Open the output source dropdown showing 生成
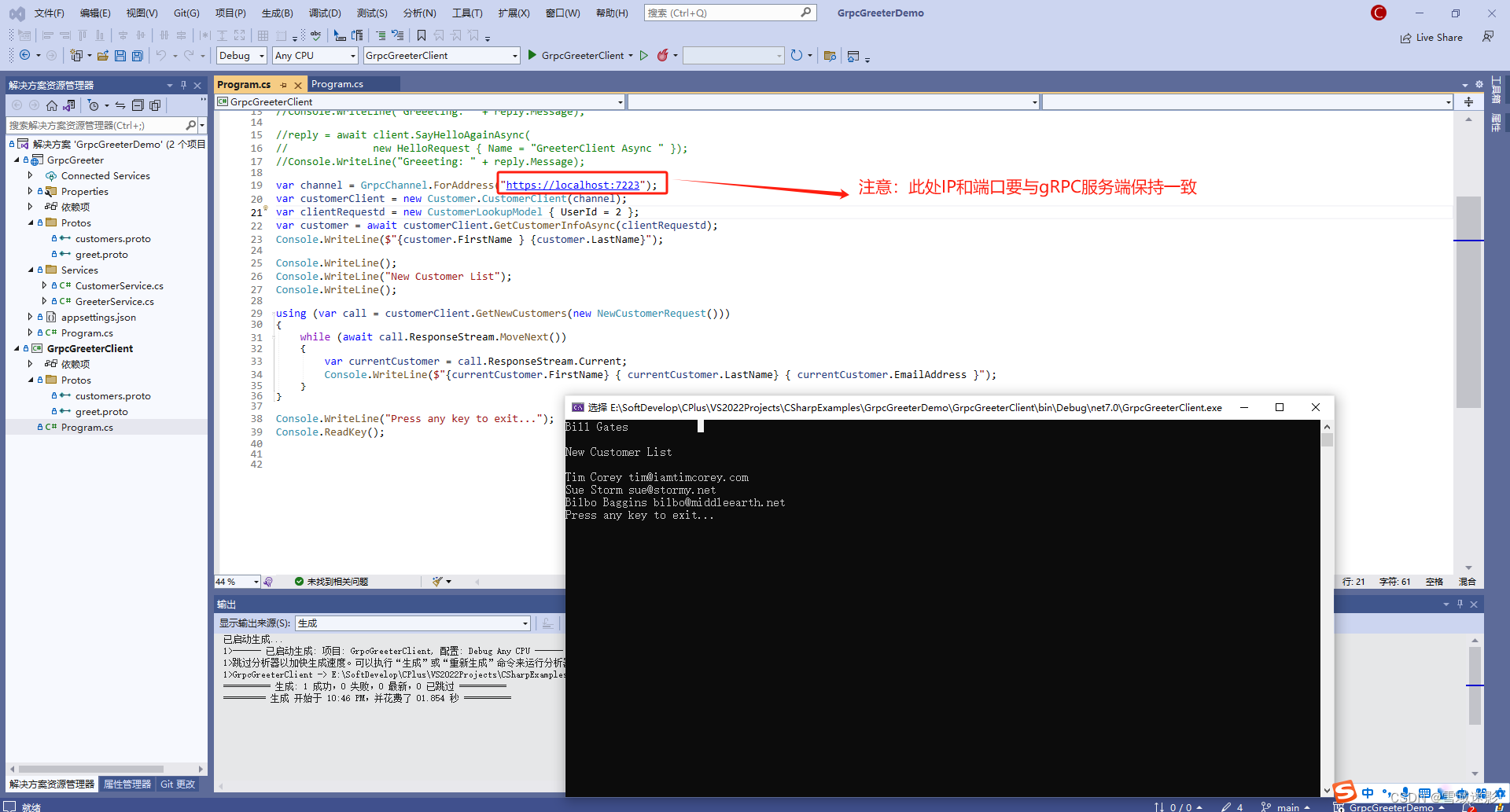Screen dimensions: 1510x812 click(x=413, y=623)
